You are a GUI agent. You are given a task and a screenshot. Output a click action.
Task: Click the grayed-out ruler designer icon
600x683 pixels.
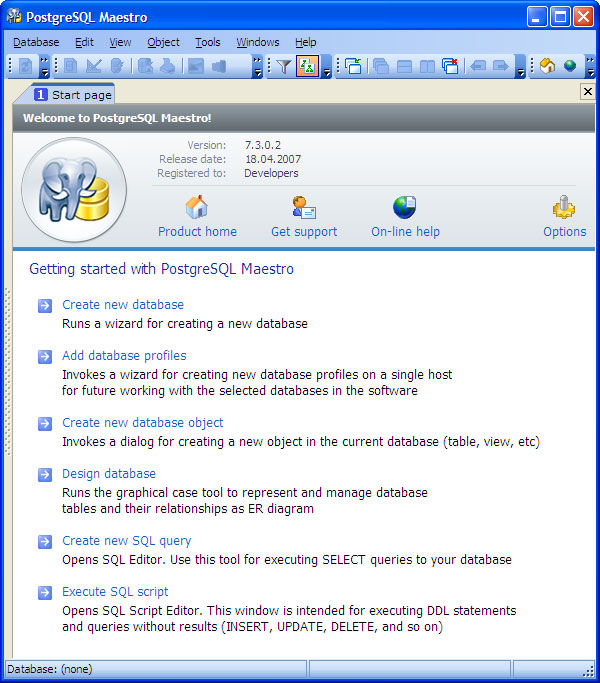pos(94,66)
